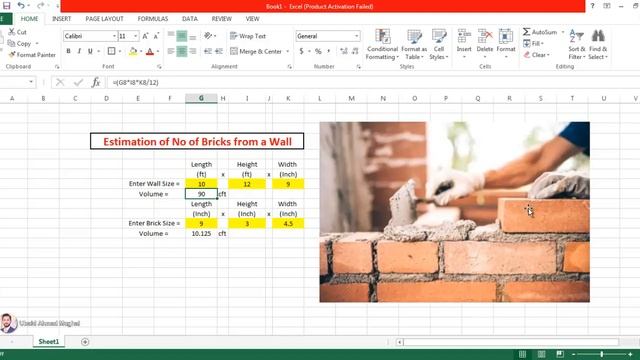Viewport: 640px width, 360px height.
Task: Expand the Clear dropdown
Action: [548, 55]
